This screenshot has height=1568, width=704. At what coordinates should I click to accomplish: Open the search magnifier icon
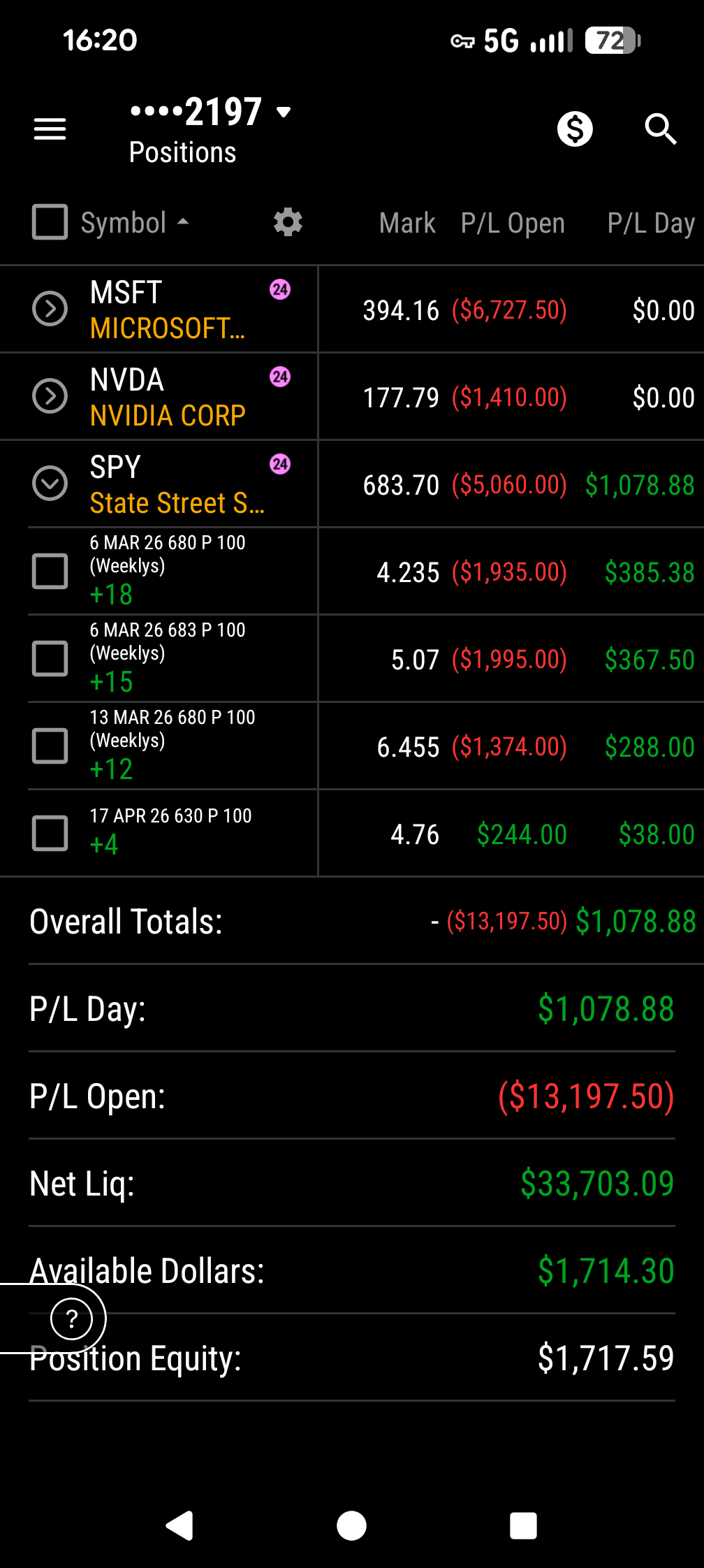(660, 129)
